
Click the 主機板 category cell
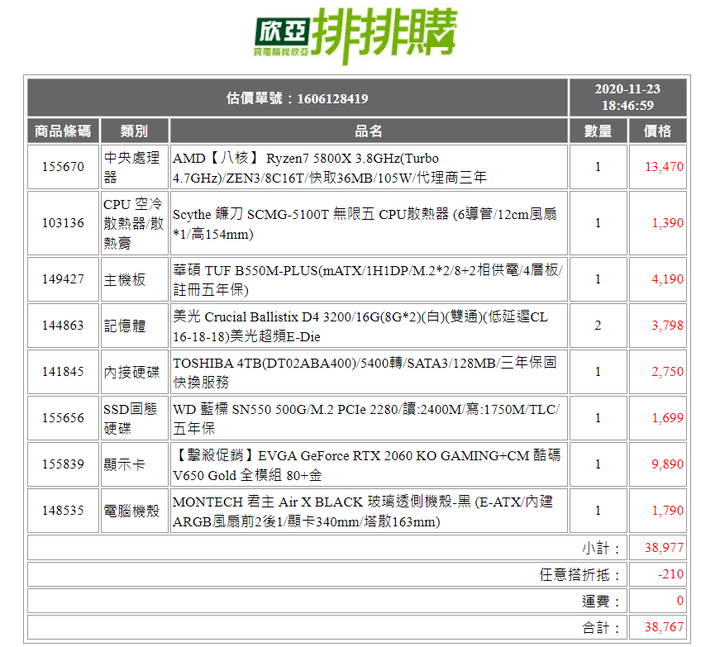click(x=134, y=279)
